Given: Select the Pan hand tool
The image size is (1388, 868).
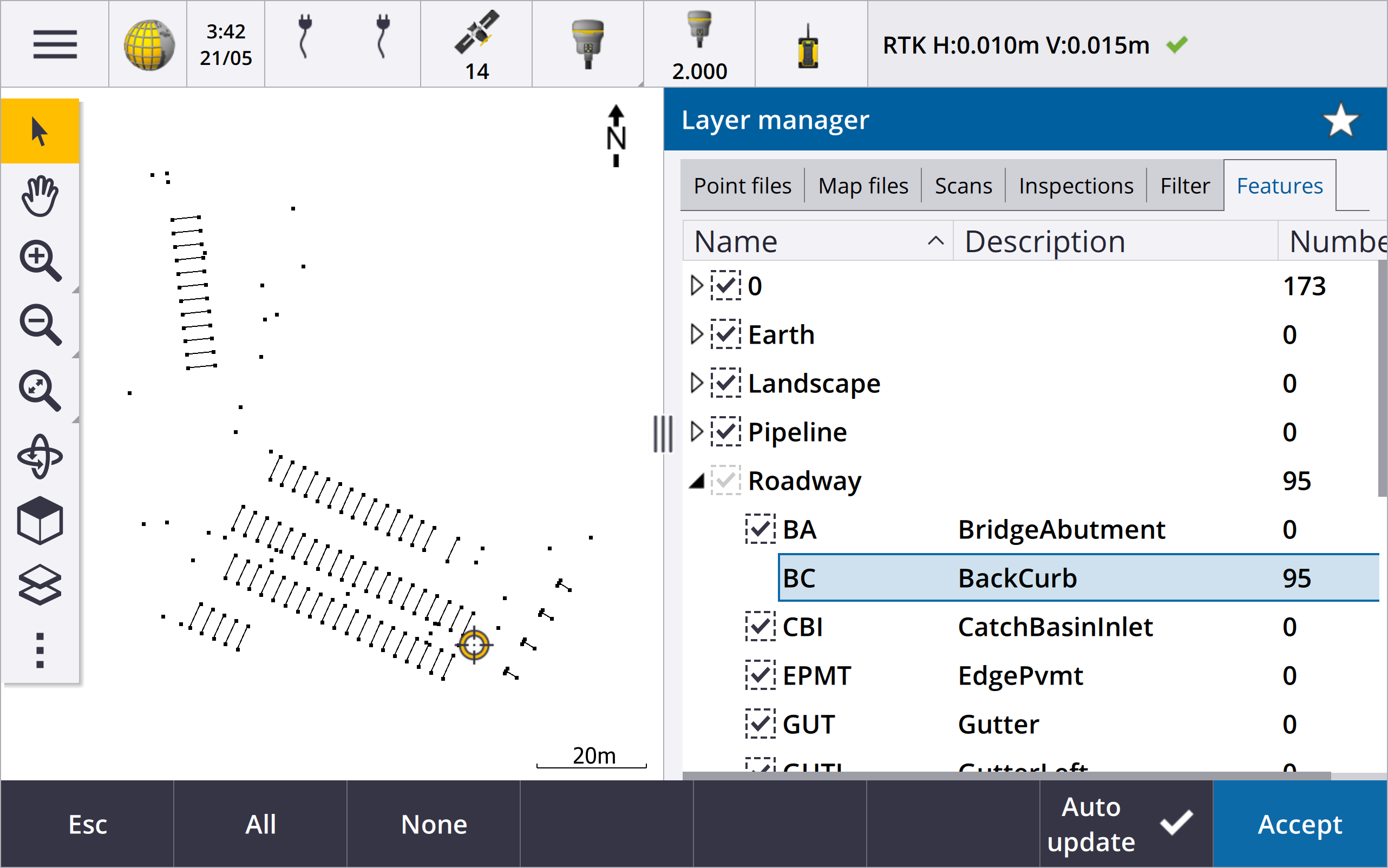Looking at the screenshot, I should pos(40,196).
